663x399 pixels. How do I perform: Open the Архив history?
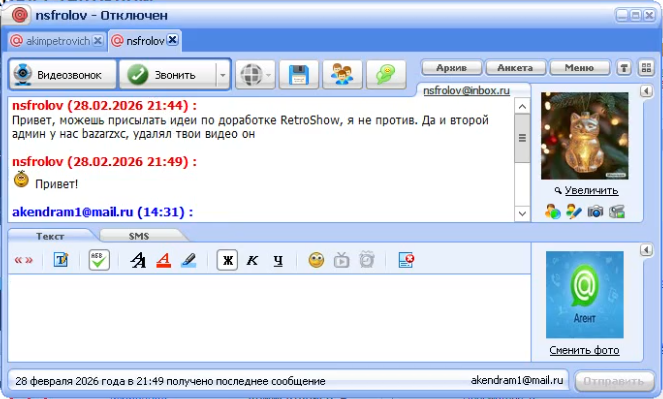pyautogui.click(x=452, y=68)
